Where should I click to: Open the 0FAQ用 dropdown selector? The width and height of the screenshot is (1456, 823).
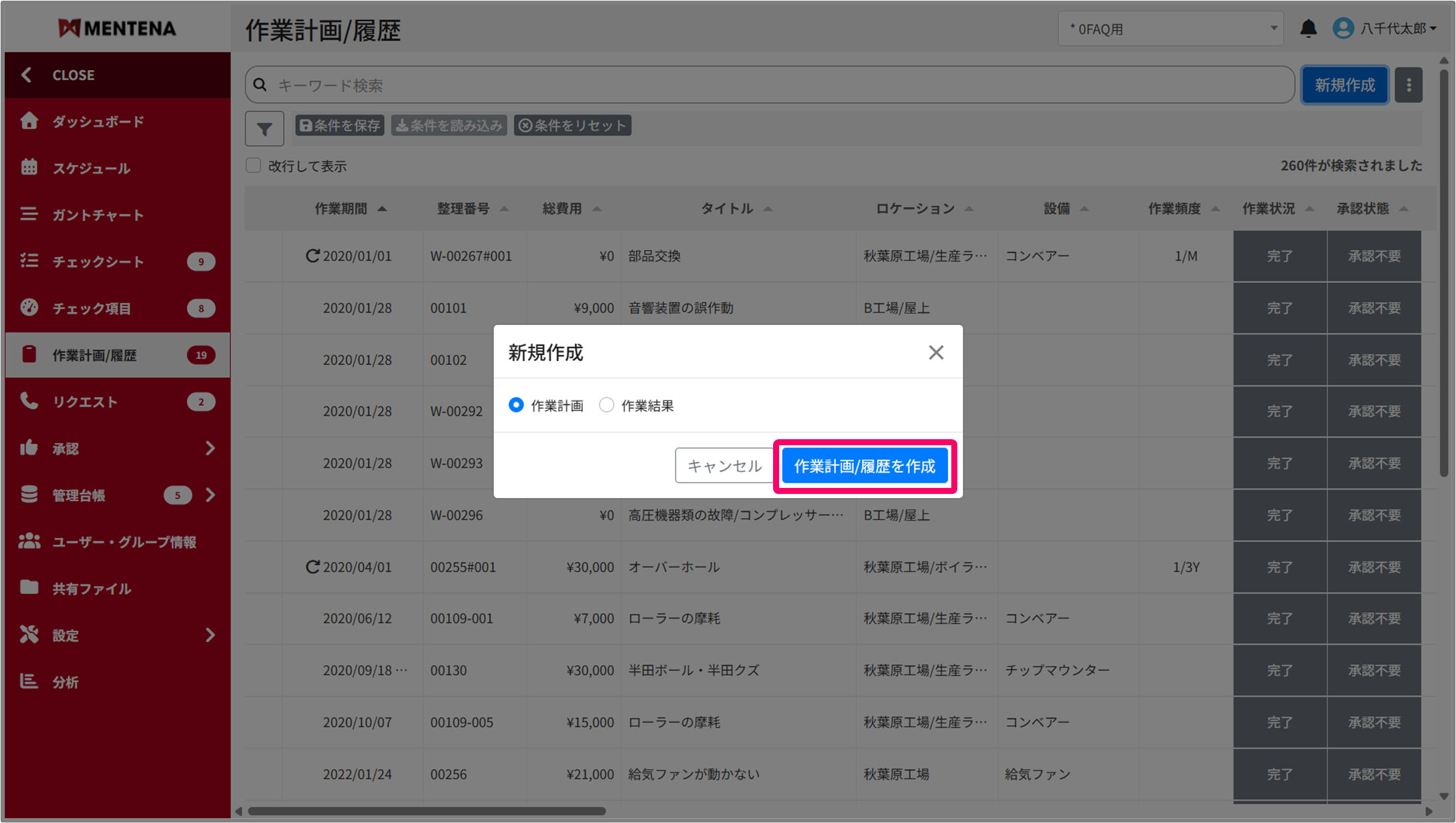pyautogui.click(x=1170, y=29)
